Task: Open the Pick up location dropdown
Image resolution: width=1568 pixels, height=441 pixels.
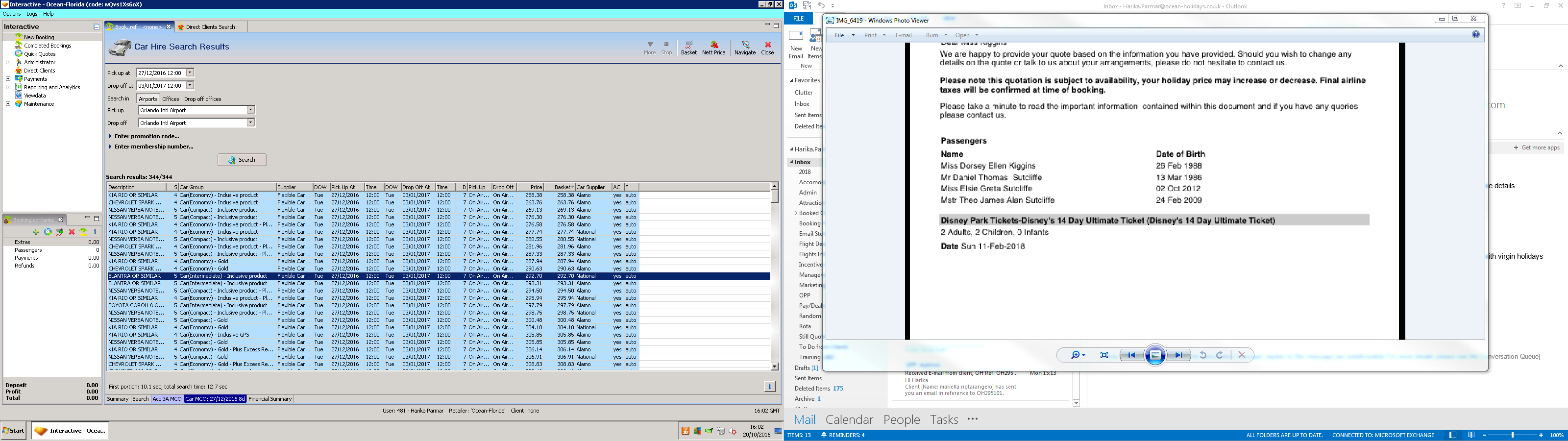Action: click(x=250, y=110)
